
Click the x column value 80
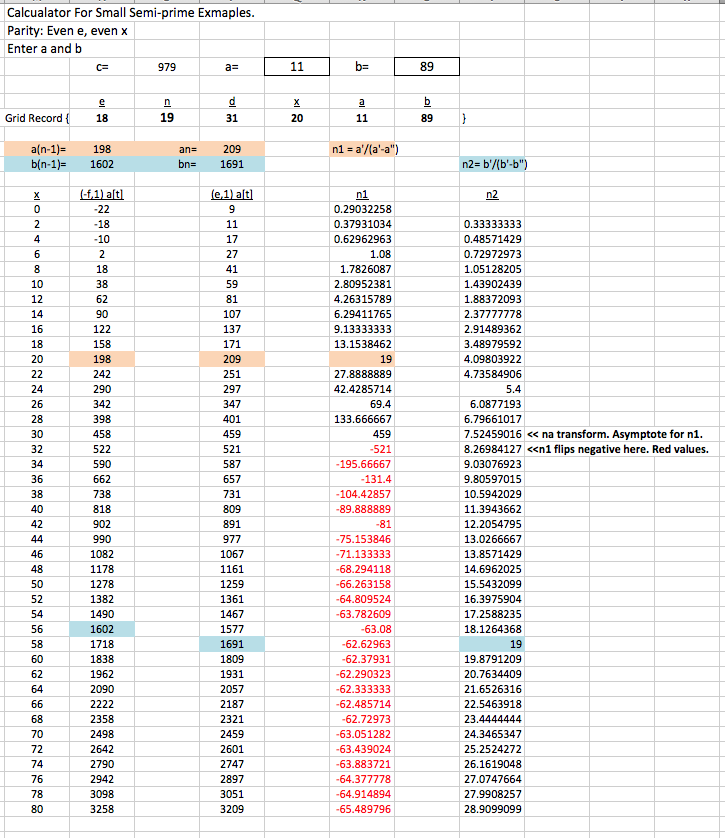click(x=37, y=809)
